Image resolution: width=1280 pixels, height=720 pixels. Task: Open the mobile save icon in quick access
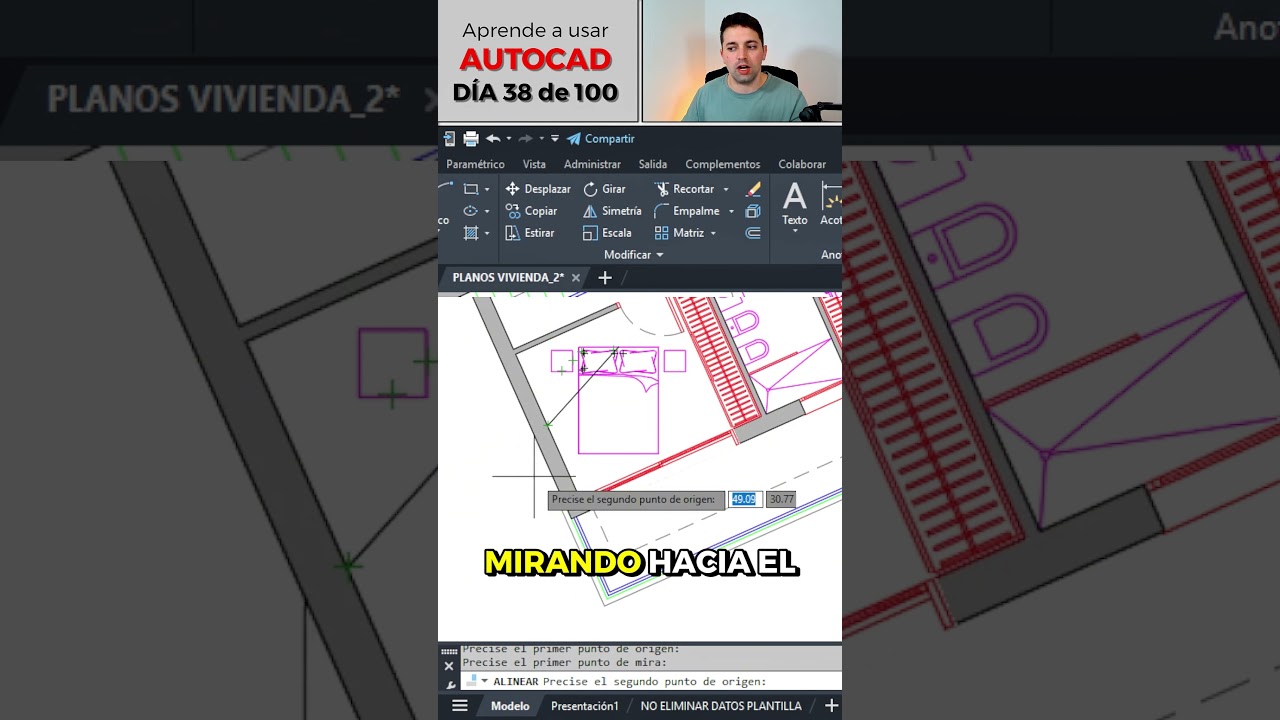pyautogui.click(x=450, y=139)
